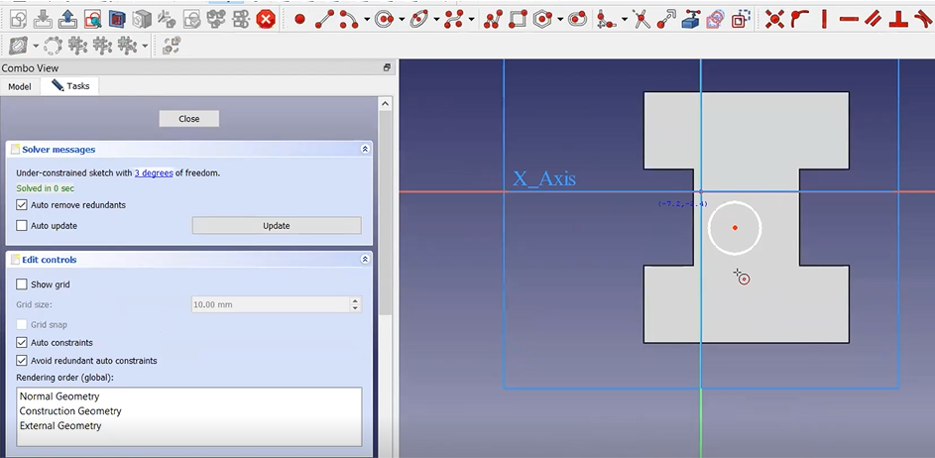The height and width of the screenshot is (458, 935).
Task: Click the View sketch icon
Action: click(92, 20)
